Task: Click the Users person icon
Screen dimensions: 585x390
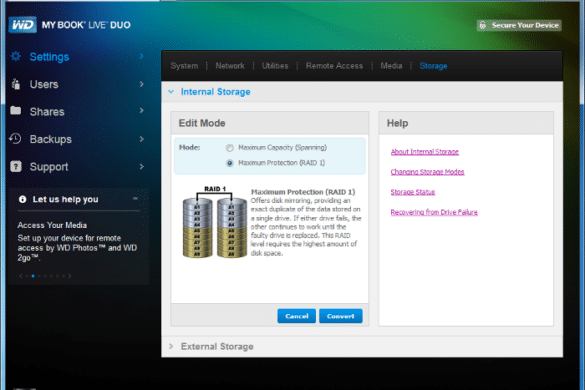Action: click(x=16, y=84)
